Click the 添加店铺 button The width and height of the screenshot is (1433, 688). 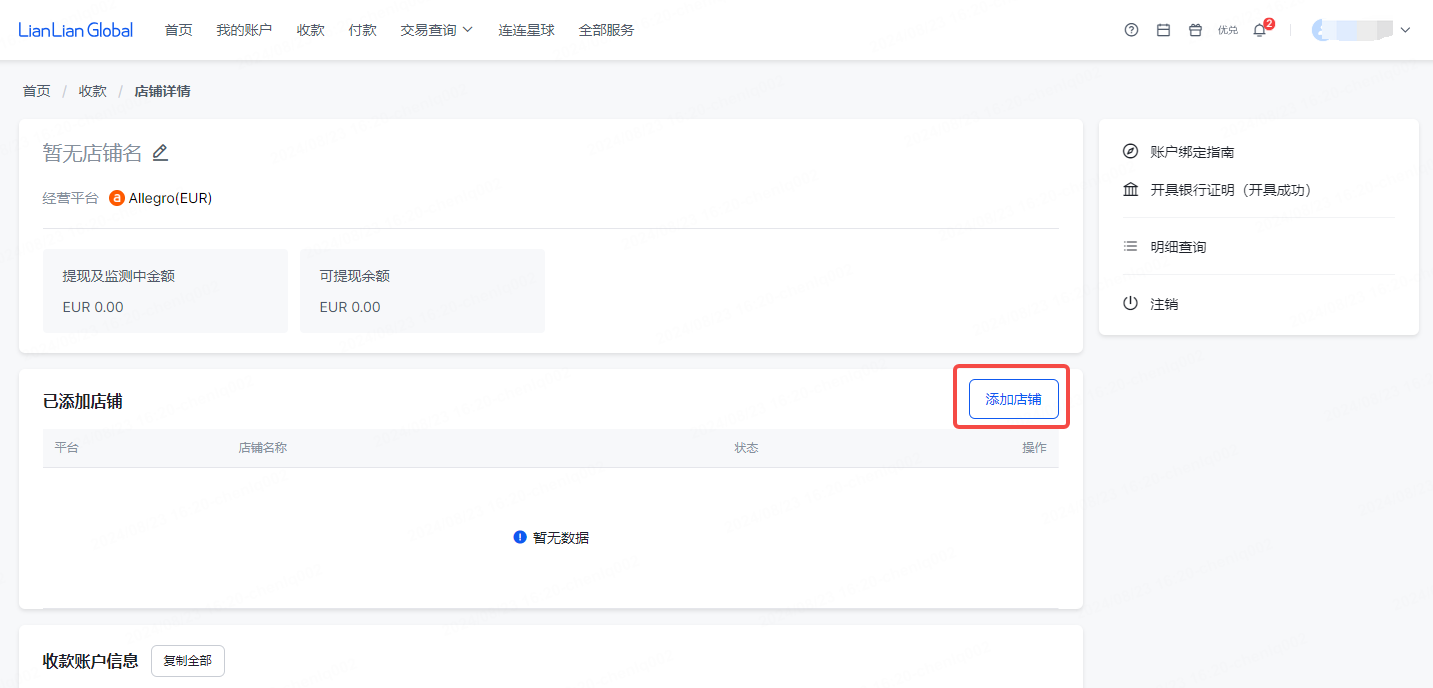(1013, 399)
